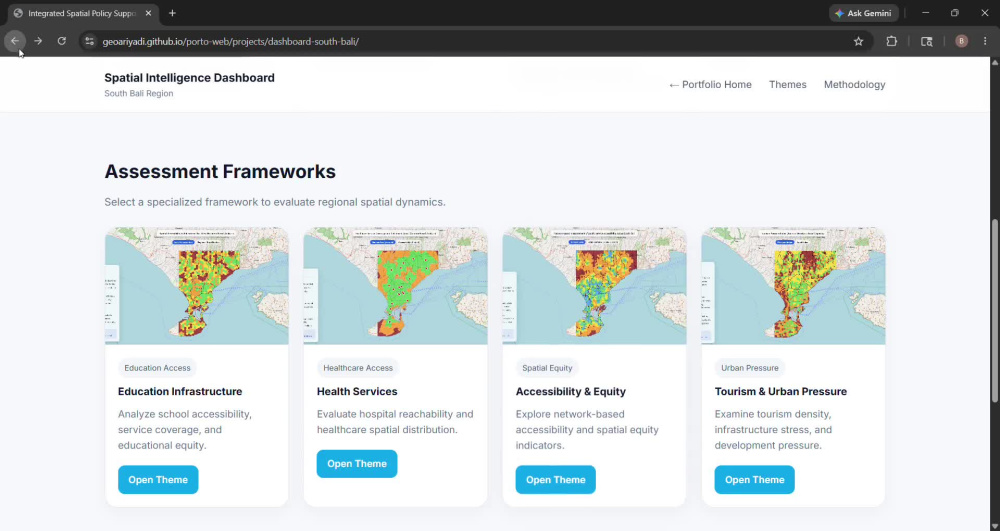The image size is (1000, 531).
Task: Click the Assessment Frameworks heading
Action: click(220, 171)
